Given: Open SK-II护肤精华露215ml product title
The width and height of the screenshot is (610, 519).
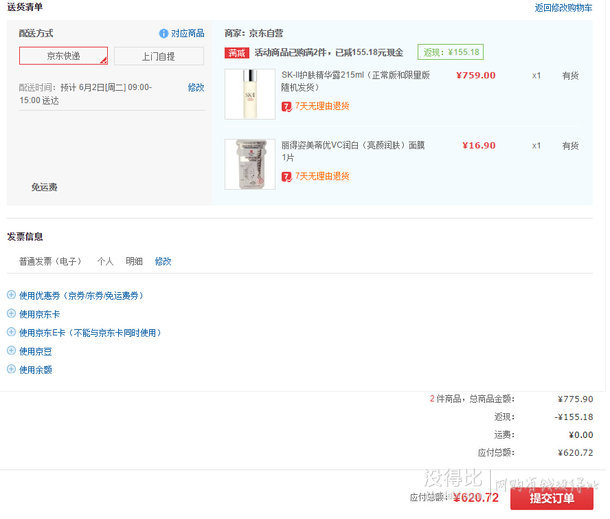Looking at the screenshot, I should click(x=356, y=81).
